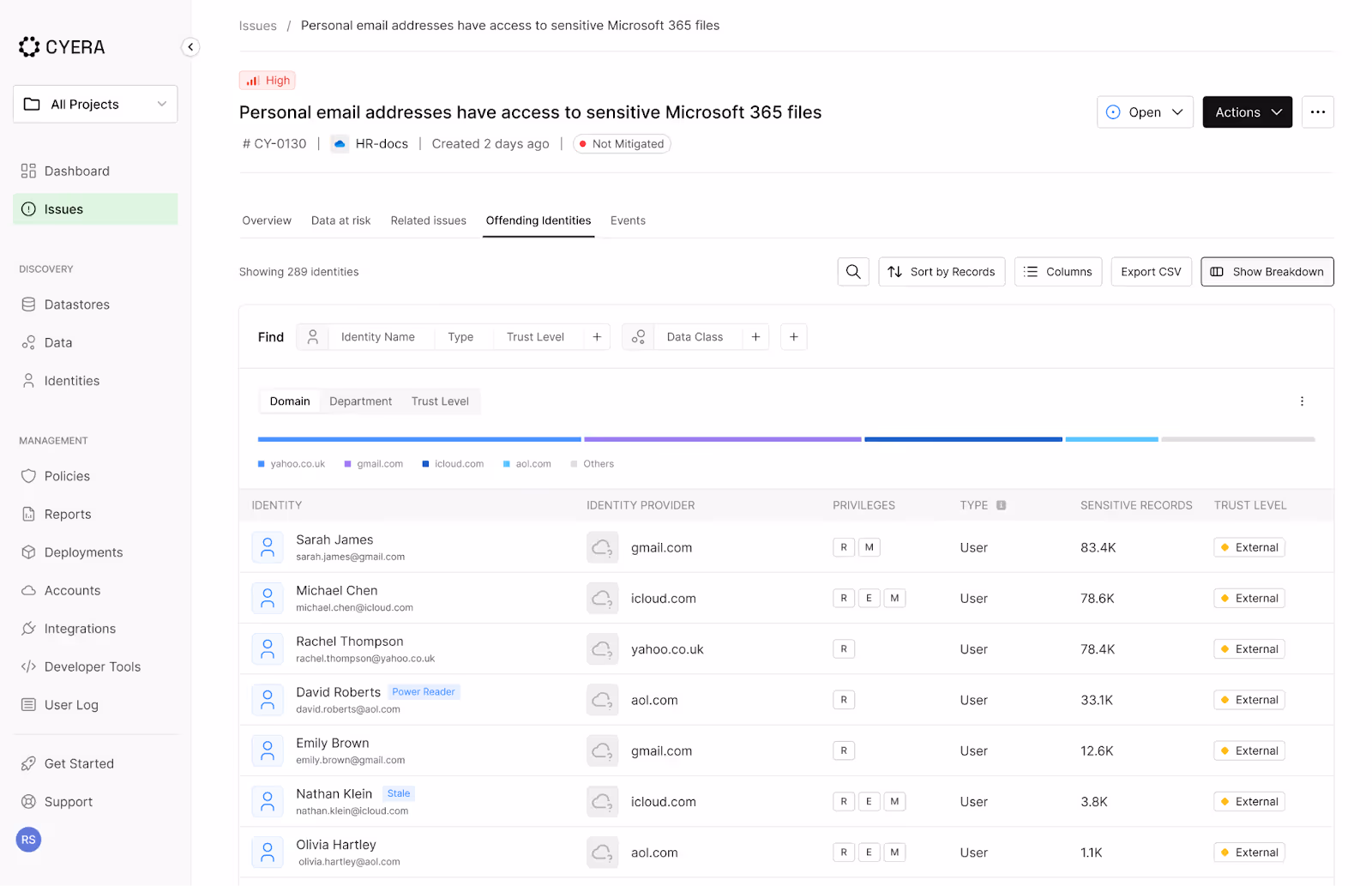Click Export CSV
Screen dimensions: 1372x886
click(x=1151, y=272)
